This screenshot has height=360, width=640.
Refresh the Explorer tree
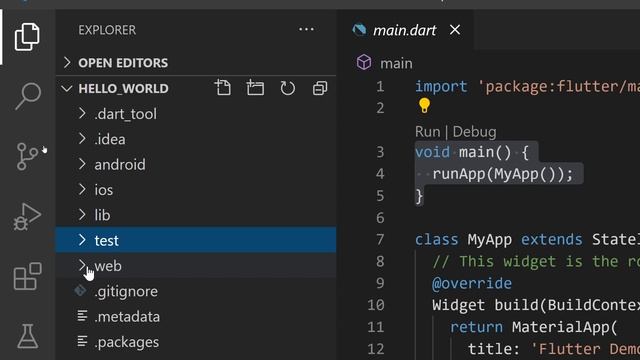click(x=288, y=88)
